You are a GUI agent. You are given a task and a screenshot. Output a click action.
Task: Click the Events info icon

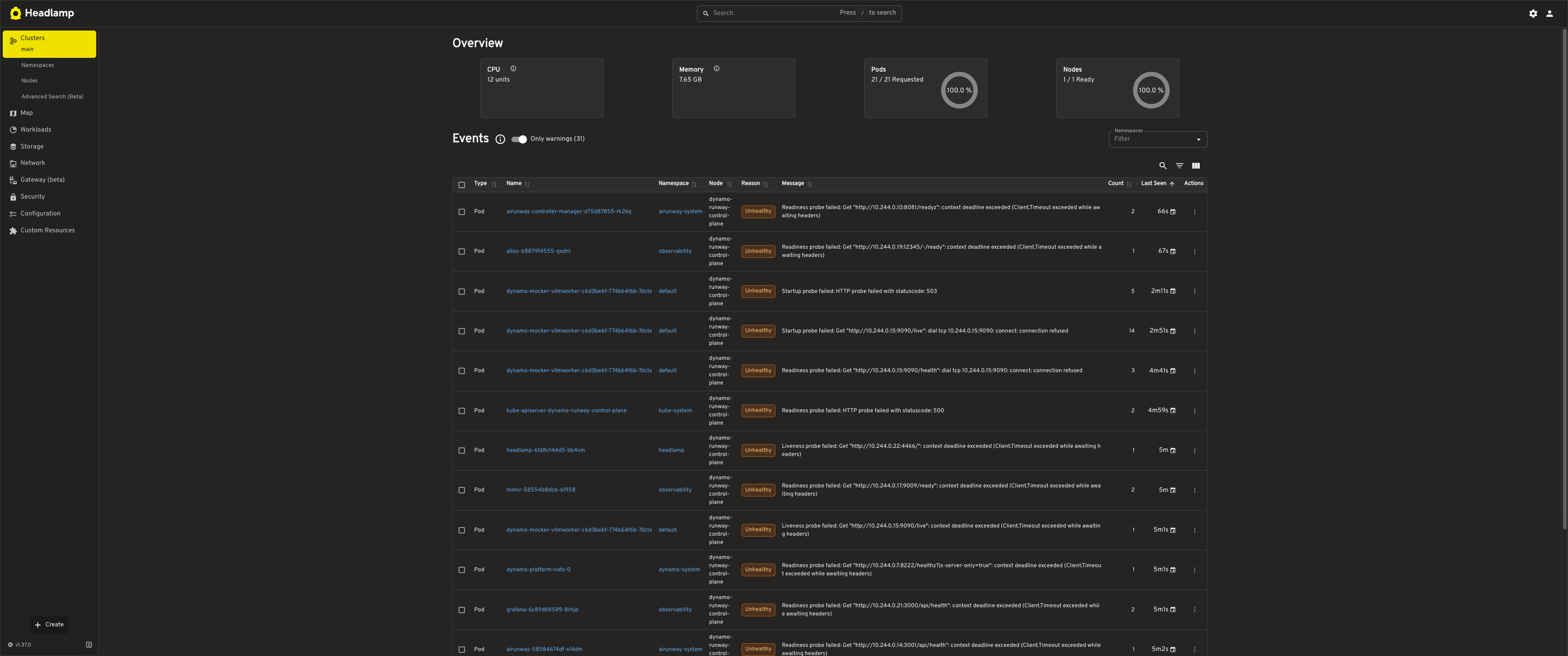(500, 139)
